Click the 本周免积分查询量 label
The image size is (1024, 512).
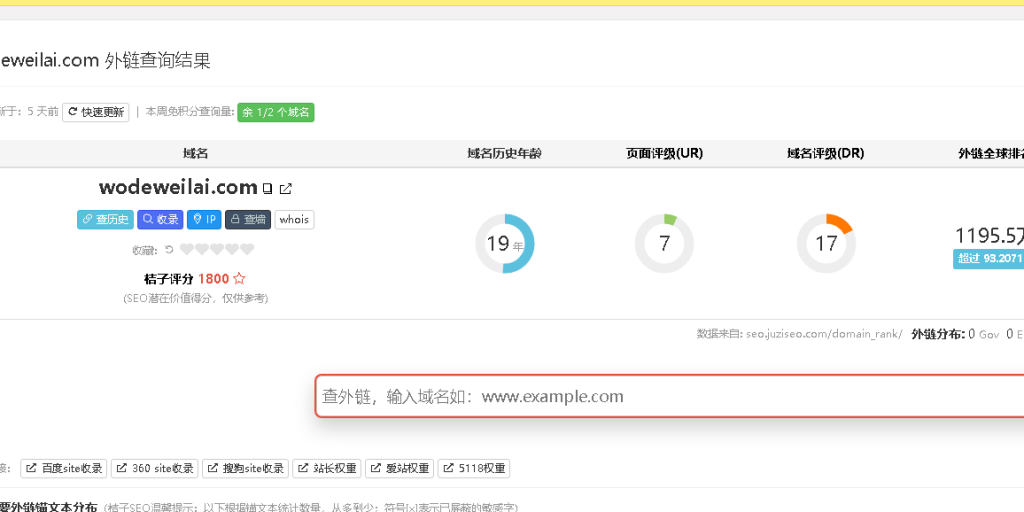[190, 112]
